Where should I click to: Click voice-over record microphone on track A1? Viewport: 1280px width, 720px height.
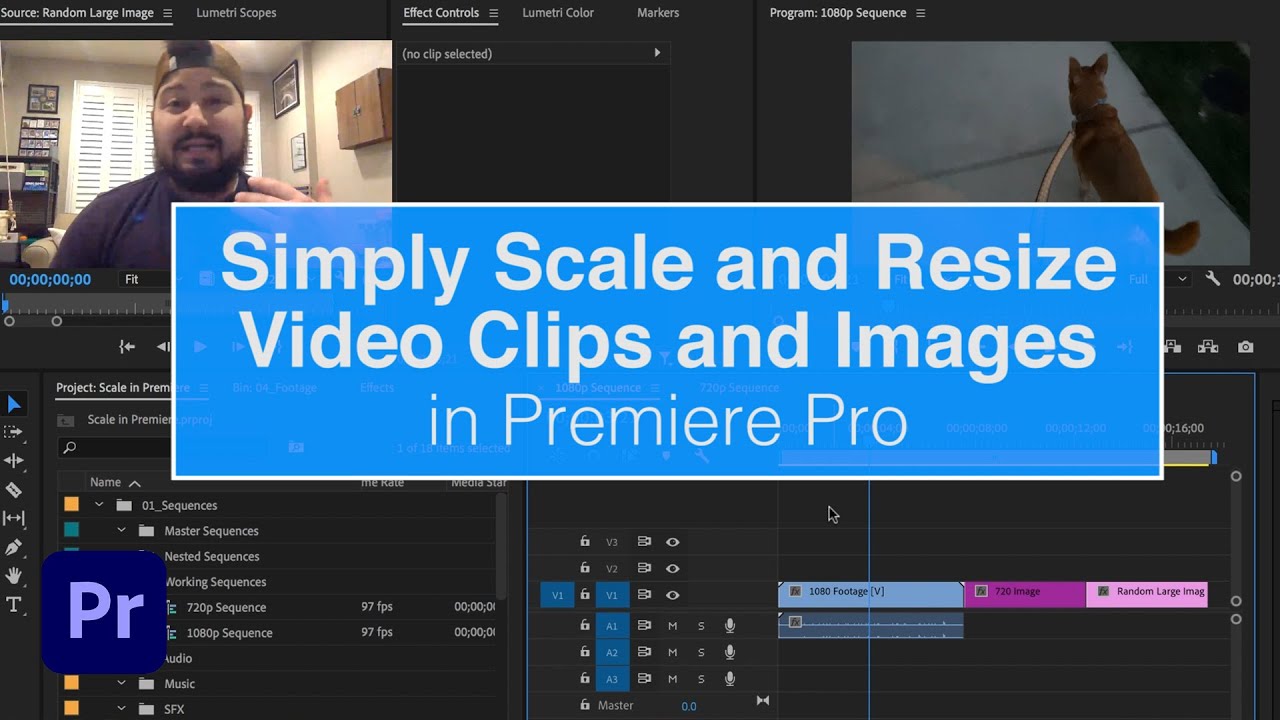click(x=730, y=625)
